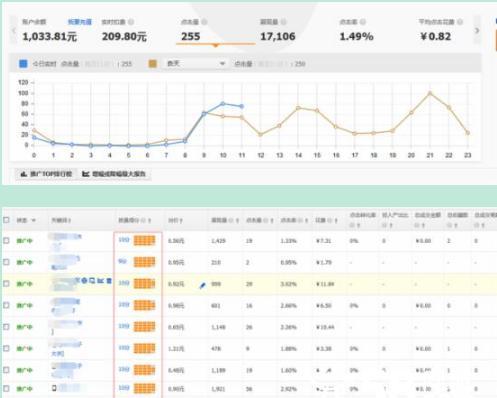Select the 1.49% click-rate metric tab
This screenshot has height=398, width=497.
click(x=374, y=31)
